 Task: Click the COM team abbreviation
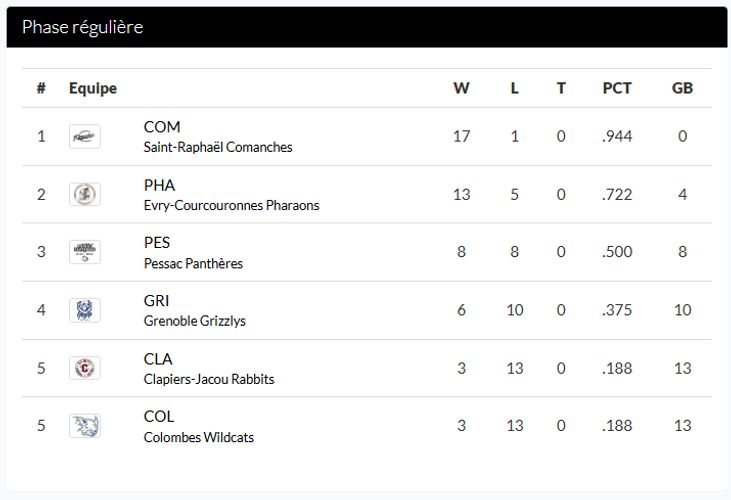pyautogui.click(x=162, y=127)
